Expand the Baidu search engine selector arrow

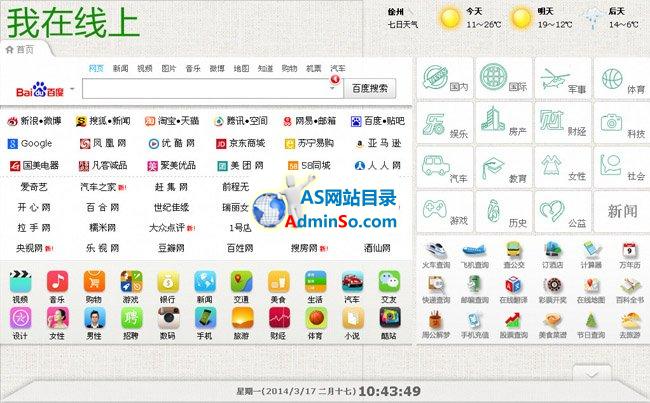[72, 89]
